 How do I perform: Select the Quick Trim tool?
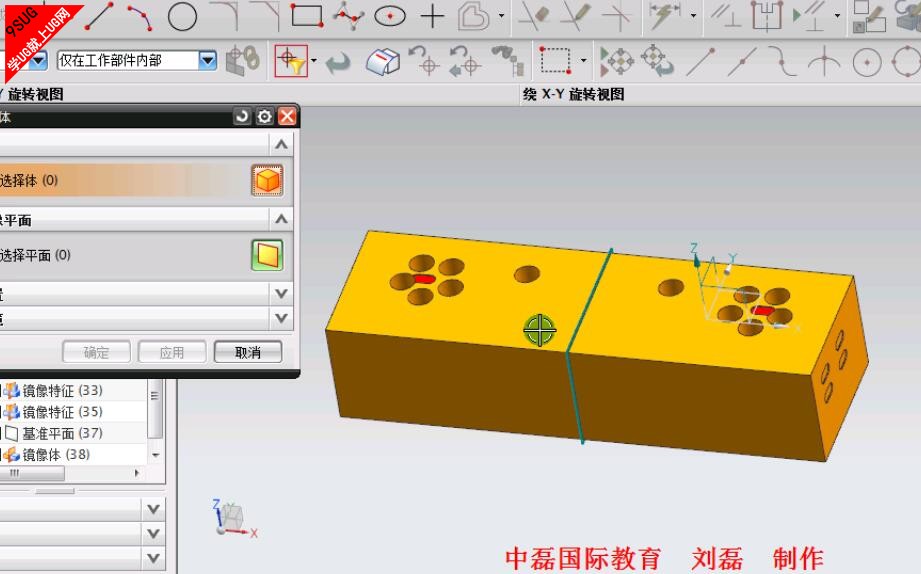point(534,16)
